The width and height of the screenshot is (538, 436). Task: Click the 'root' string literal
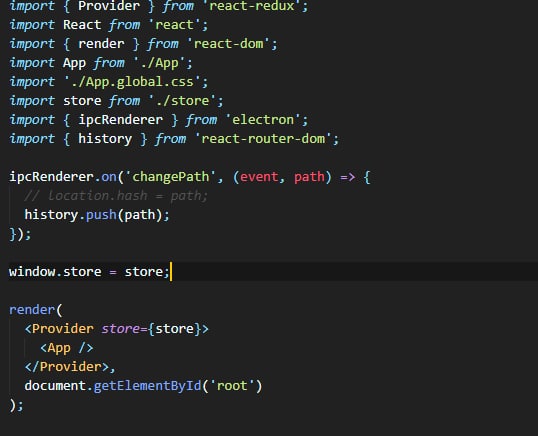pos(232,386)
